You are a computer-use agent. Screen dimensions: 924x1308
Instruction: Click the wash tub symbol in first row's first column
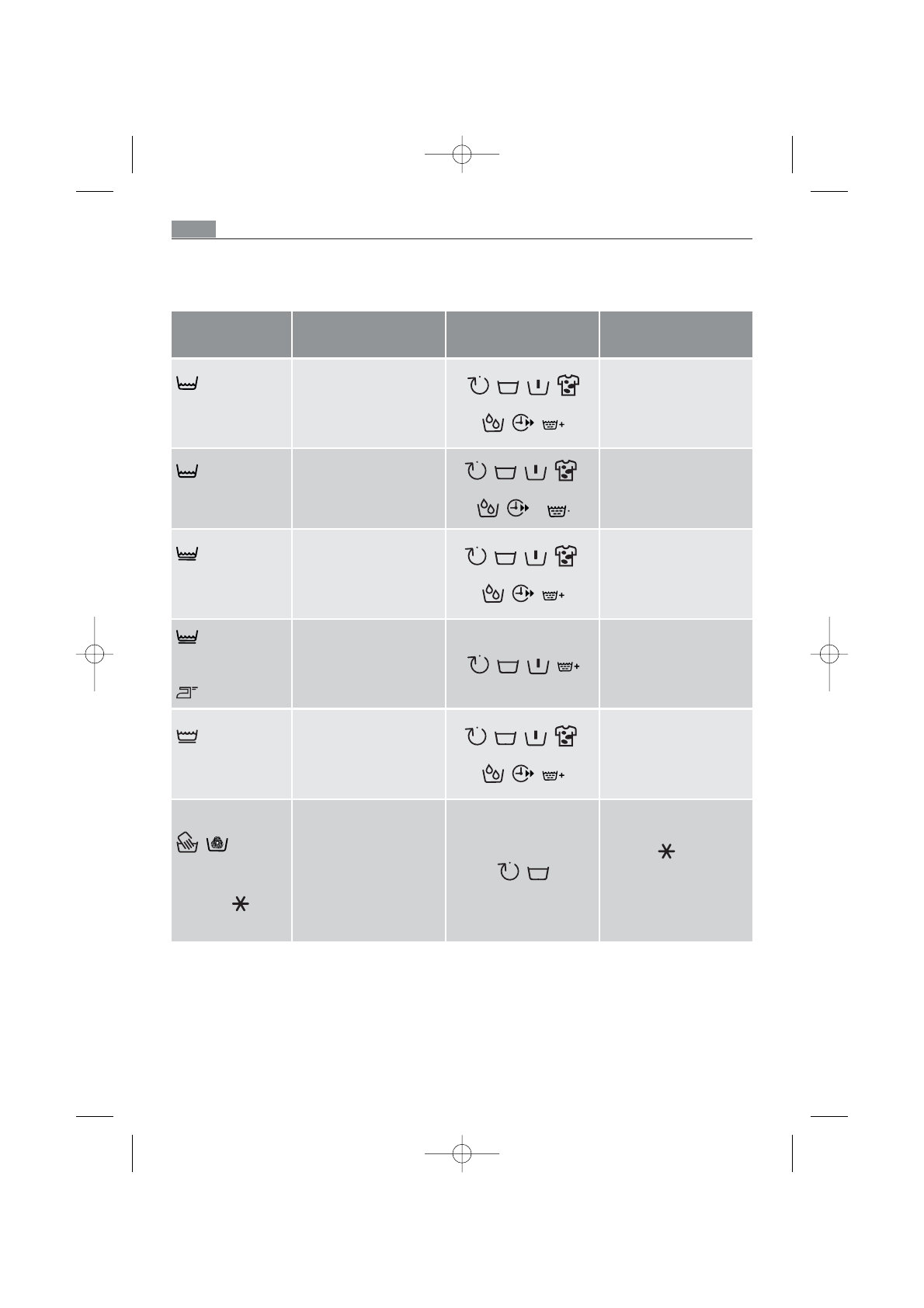(x=189, y=384)
